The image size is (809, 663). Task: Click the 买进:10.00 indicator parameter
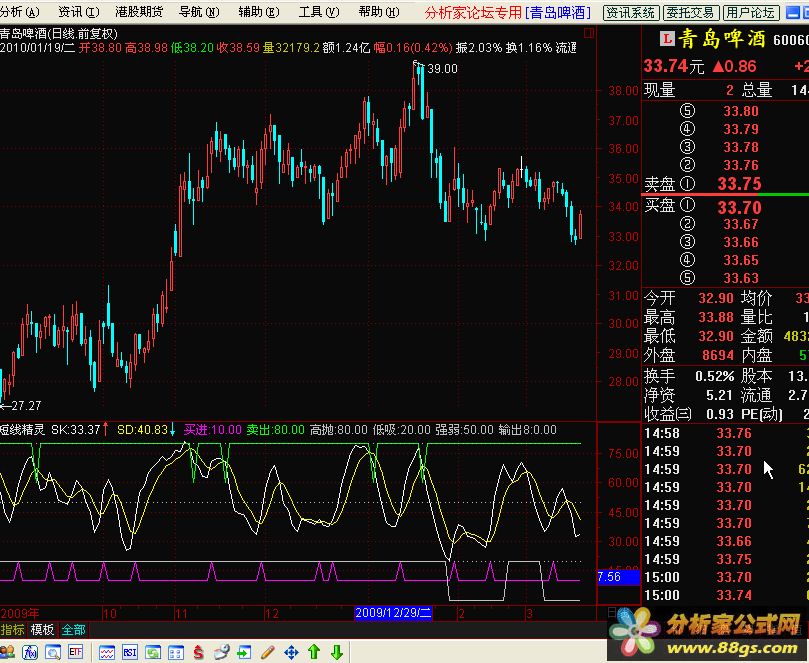coord(213,429)
